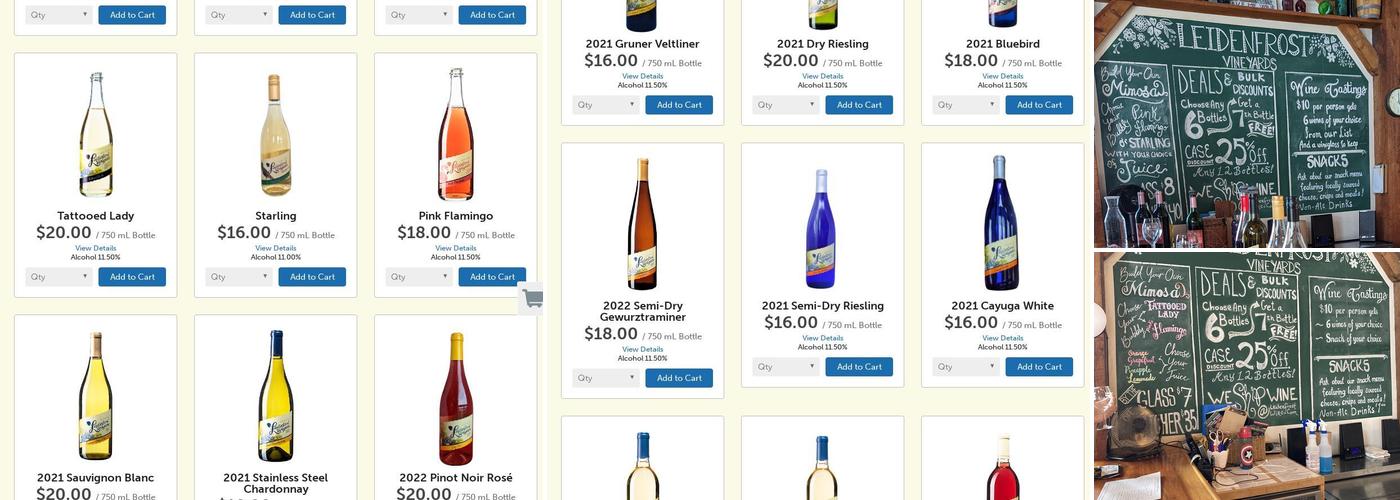The height and width of the screenshot is (500, 1400).
Task: Click the 2021 Sauvignon Blanc bottle image
Action: [x=96, y=396]
